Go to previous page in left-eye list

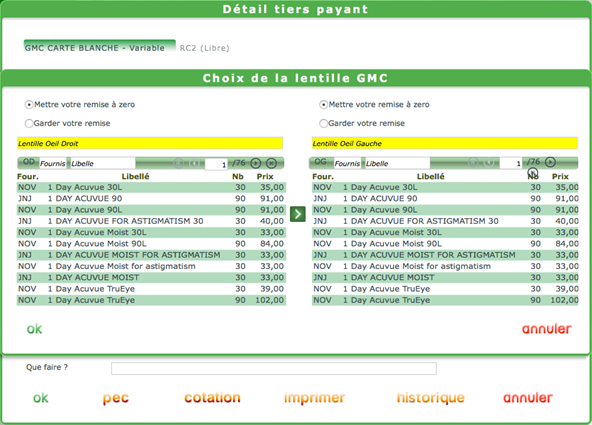click(489, 162)
